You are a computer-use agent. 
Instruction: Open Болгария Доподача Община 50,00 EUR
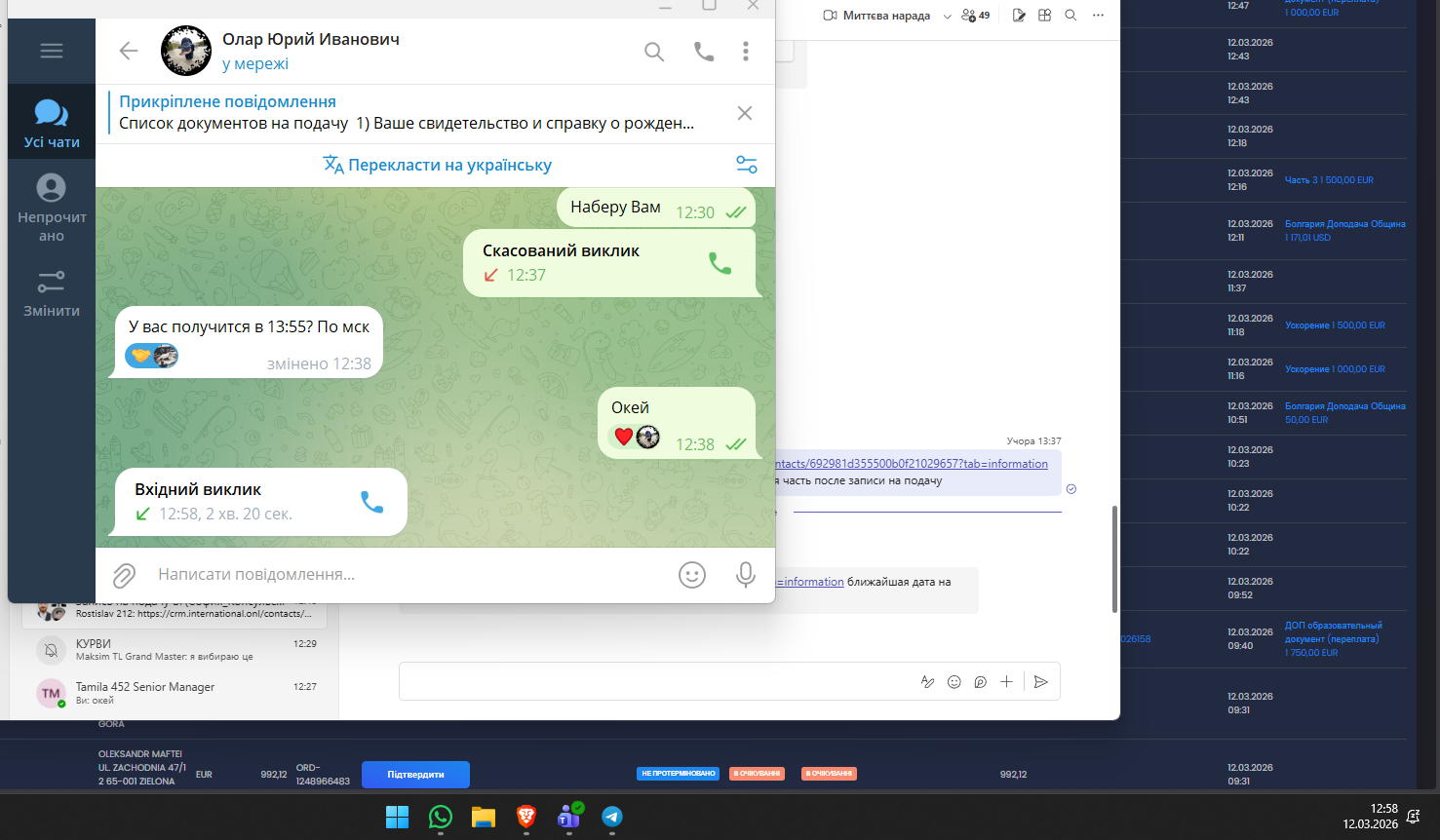pyautogui.click(x=1345, y=412)
